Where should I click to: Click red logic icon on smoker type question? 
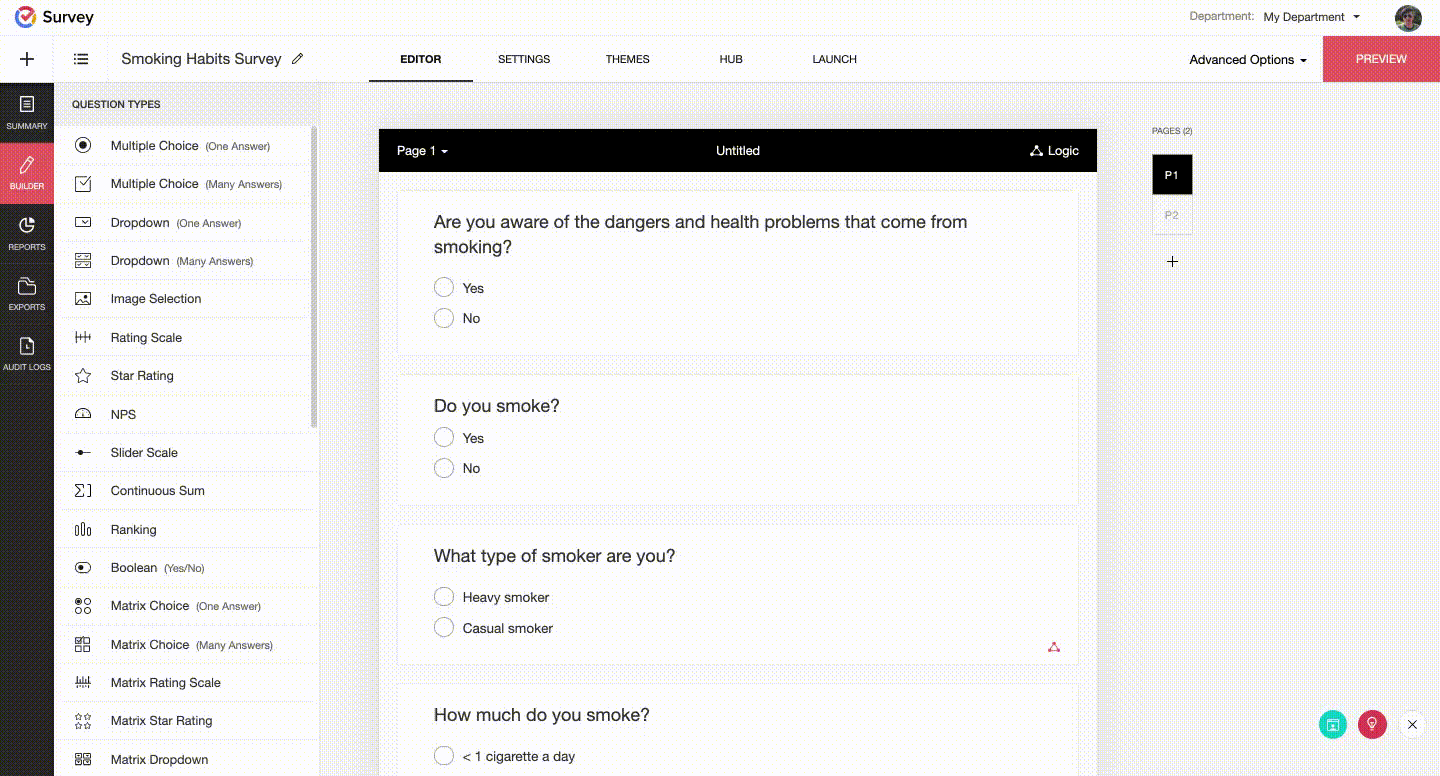pyautogui.click(x=1054, y=647)
